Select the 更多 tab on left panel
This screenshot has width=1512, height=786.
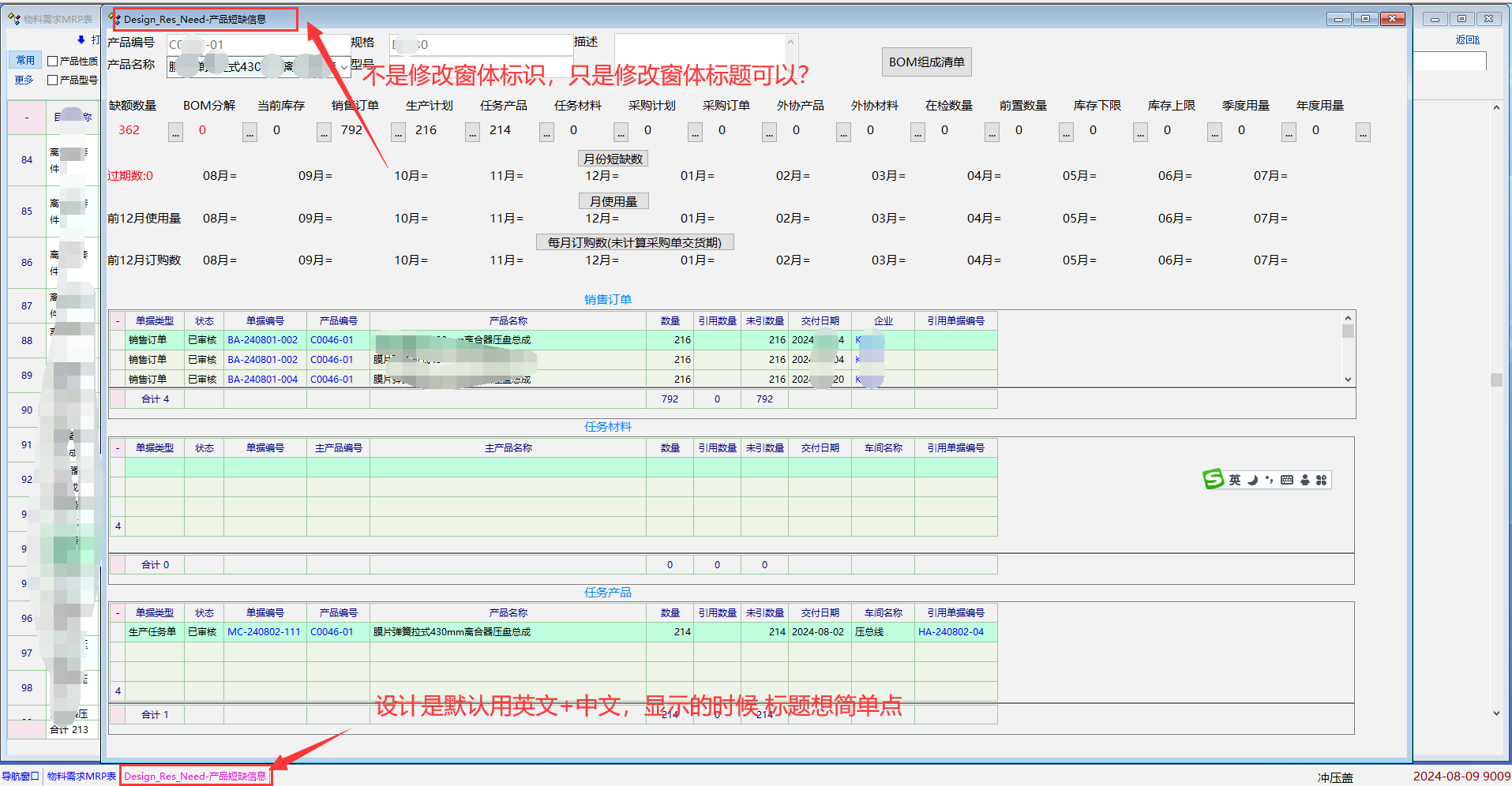tap(24, 80)
